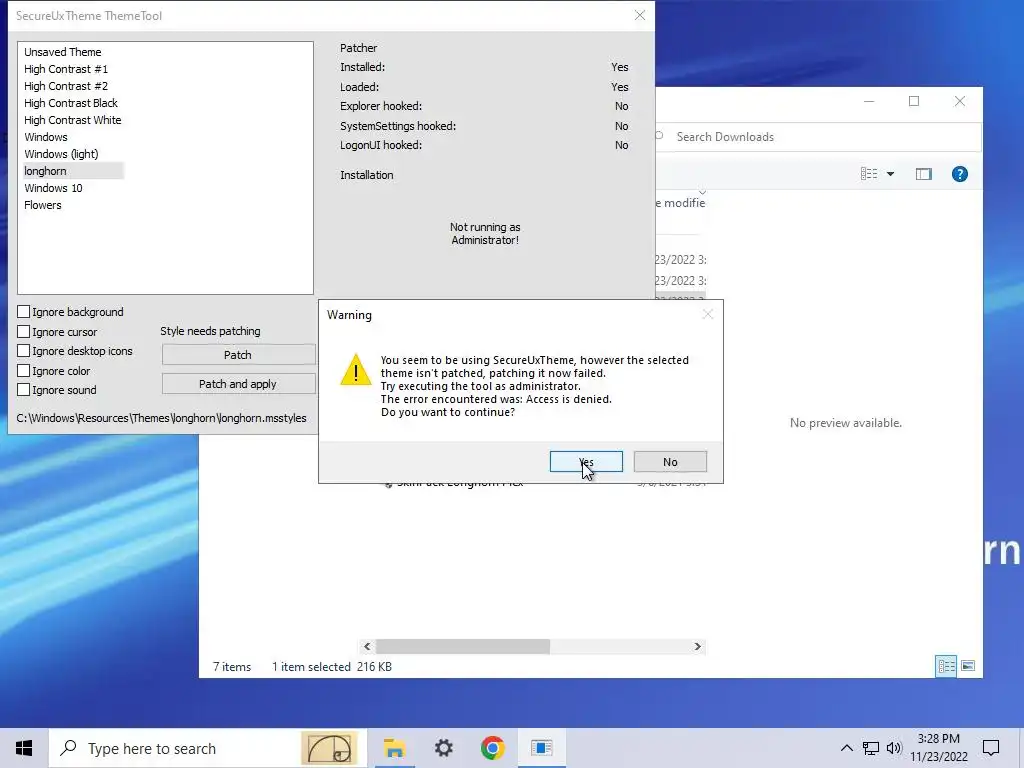Click the search highlight spiral image in taskbar
The width and height of the screenshot is (1024, 768).
coord(329,748)
